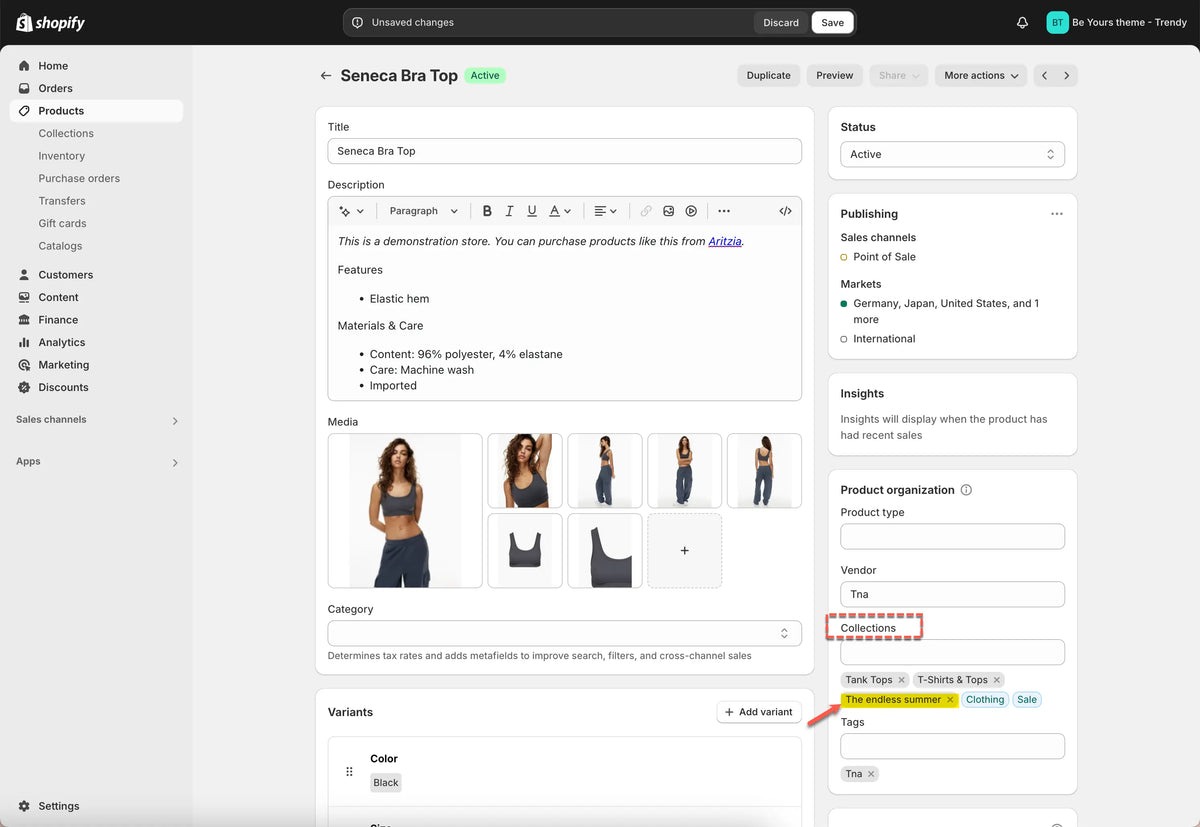Remove the Tank Tops collection chip

[901, 680]
